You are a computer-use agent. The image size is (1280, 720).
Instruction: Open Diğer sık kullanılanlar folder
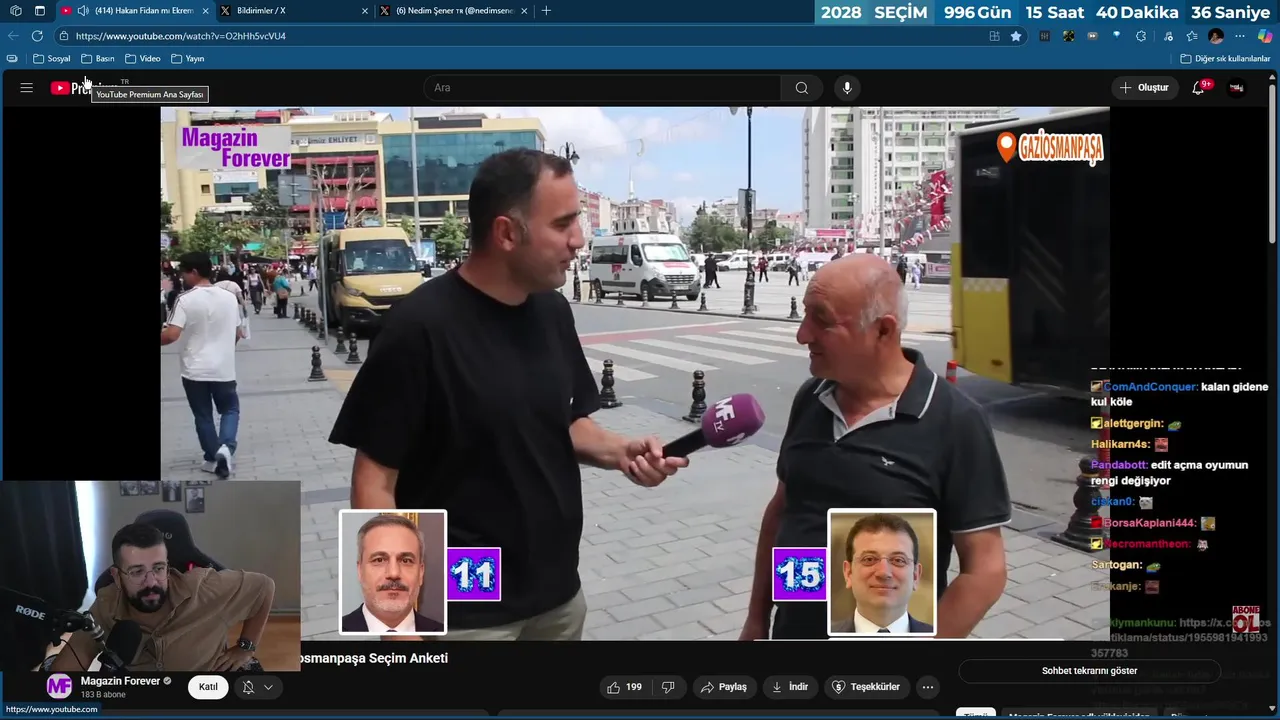1225,59
